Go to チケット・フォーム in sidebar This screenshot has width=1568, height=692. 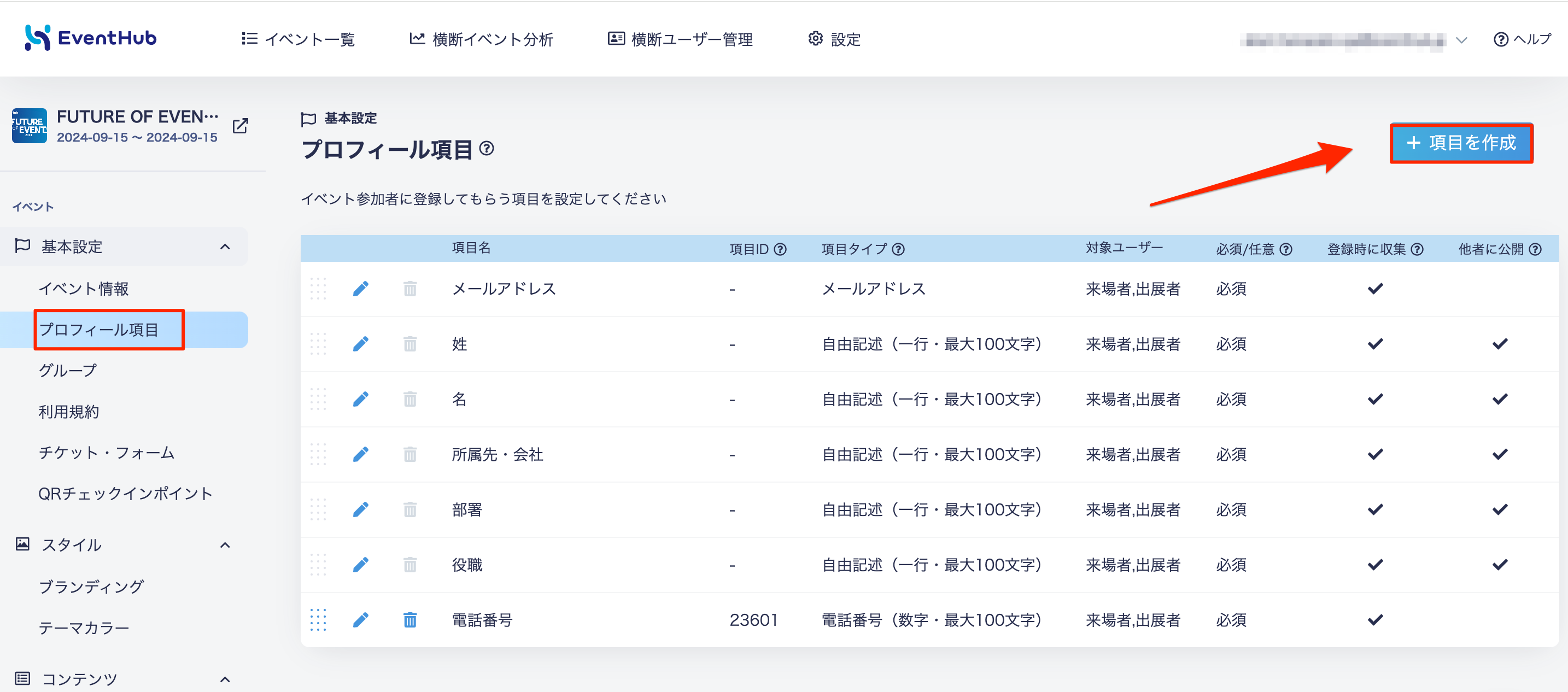[107, 453]
